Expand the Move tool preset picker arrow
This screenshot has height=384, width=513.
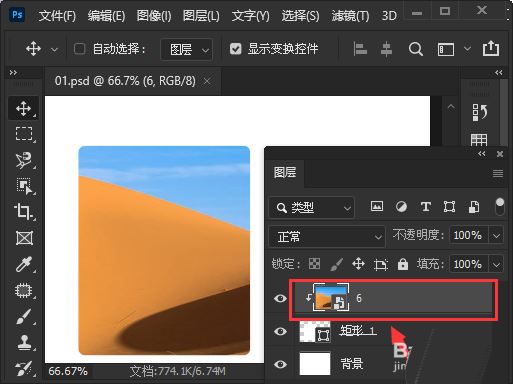pos(54,50)
